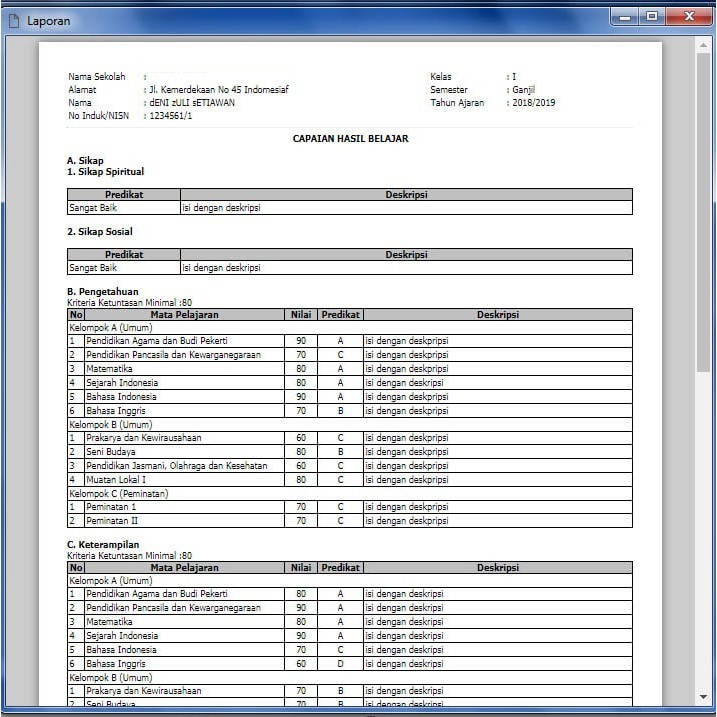Select student name dENI zULI sETIAWAN
Screen dimensions: 717x717
click(192, 102)
